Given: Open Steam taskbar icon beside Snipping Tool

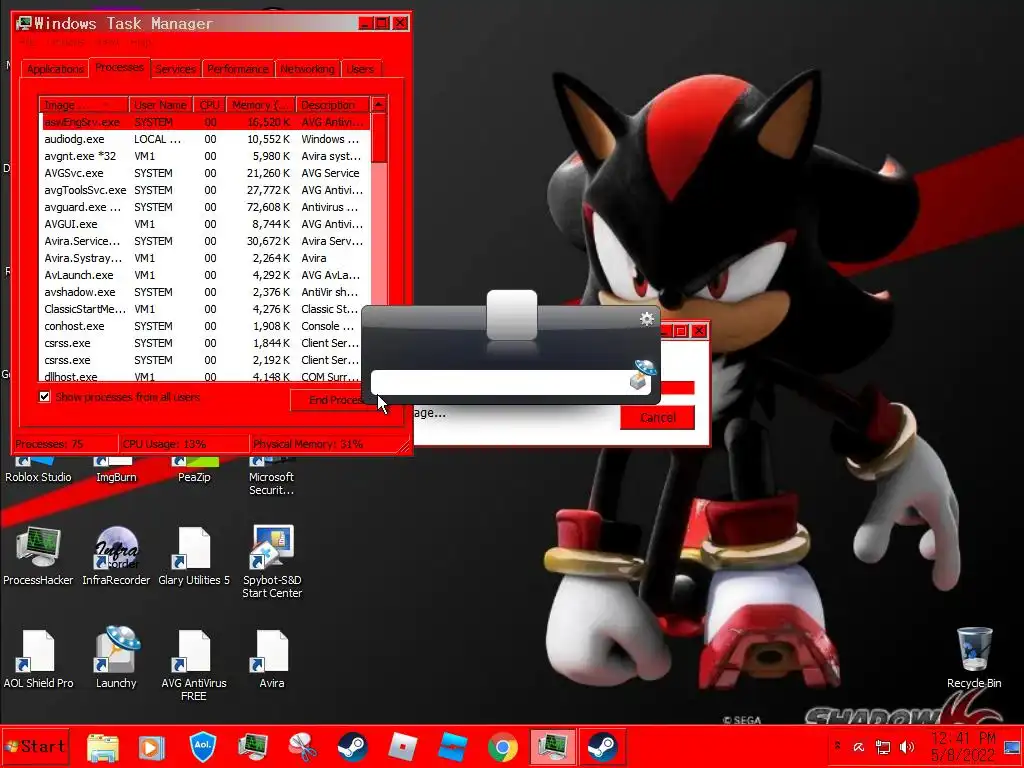Looking at the screenshot, I should (x=353, y=747).
